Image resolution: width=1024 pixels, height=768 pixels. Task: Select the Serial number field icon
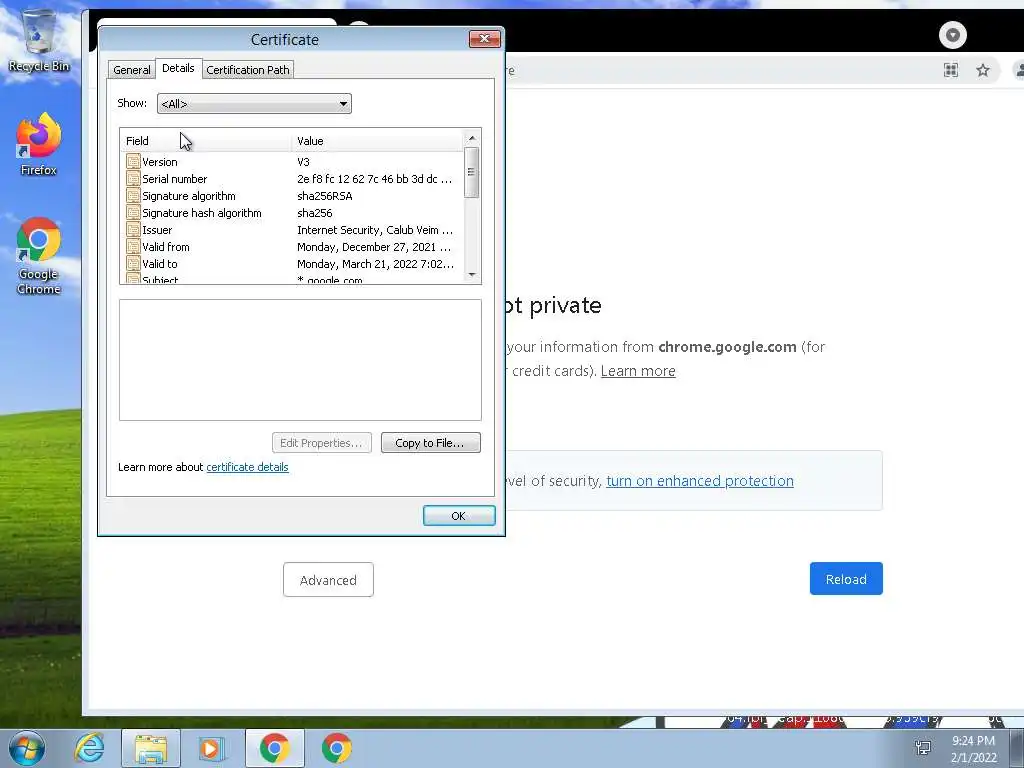click(133, 178)
